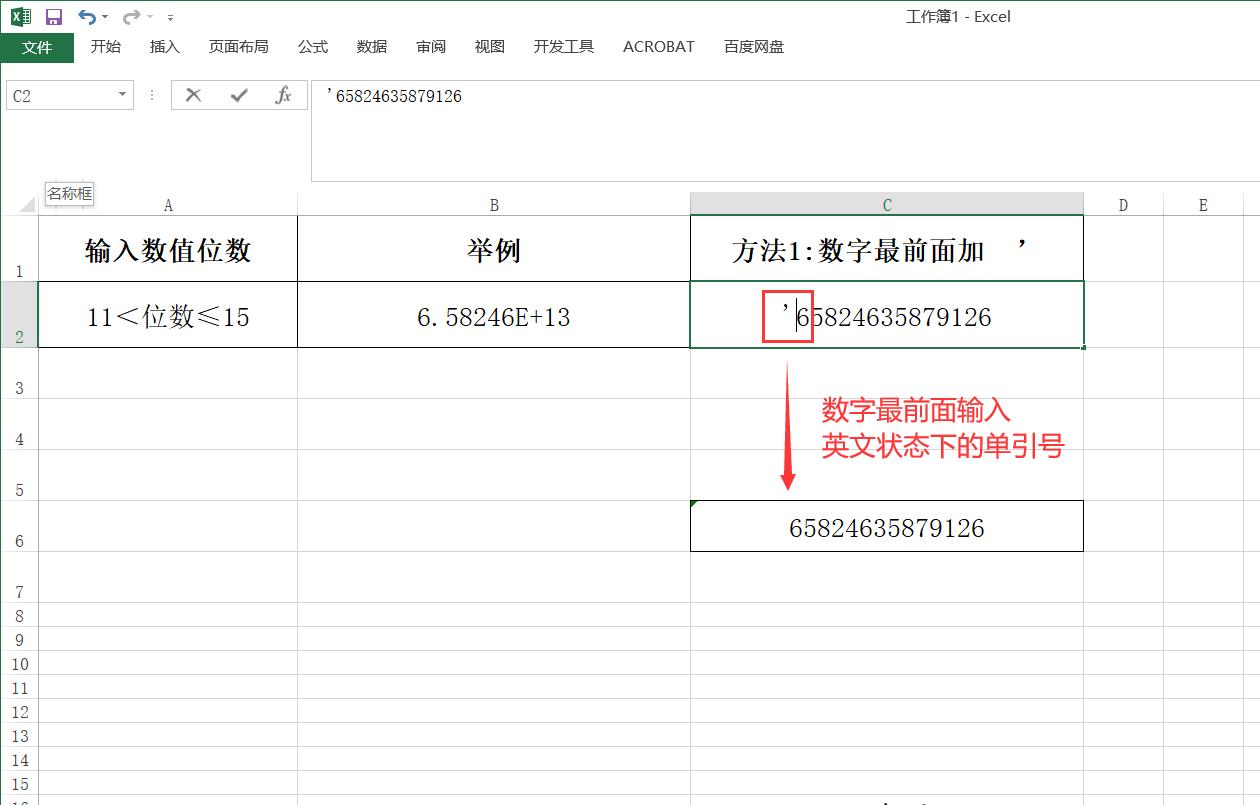Select column D header
The image size is (1260, 805).
tap(1123, 205)
